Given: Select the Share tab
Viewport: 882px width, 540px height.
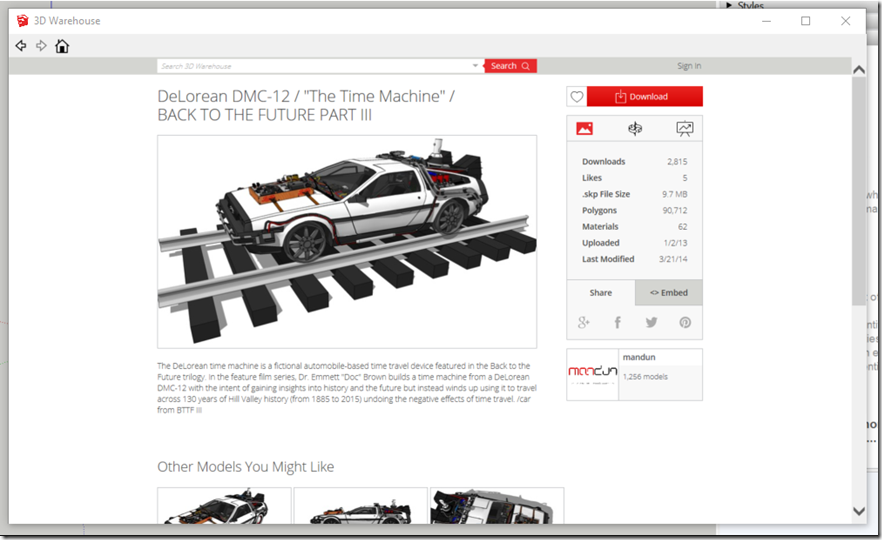Looking at the screenshot, I should 600,293.
